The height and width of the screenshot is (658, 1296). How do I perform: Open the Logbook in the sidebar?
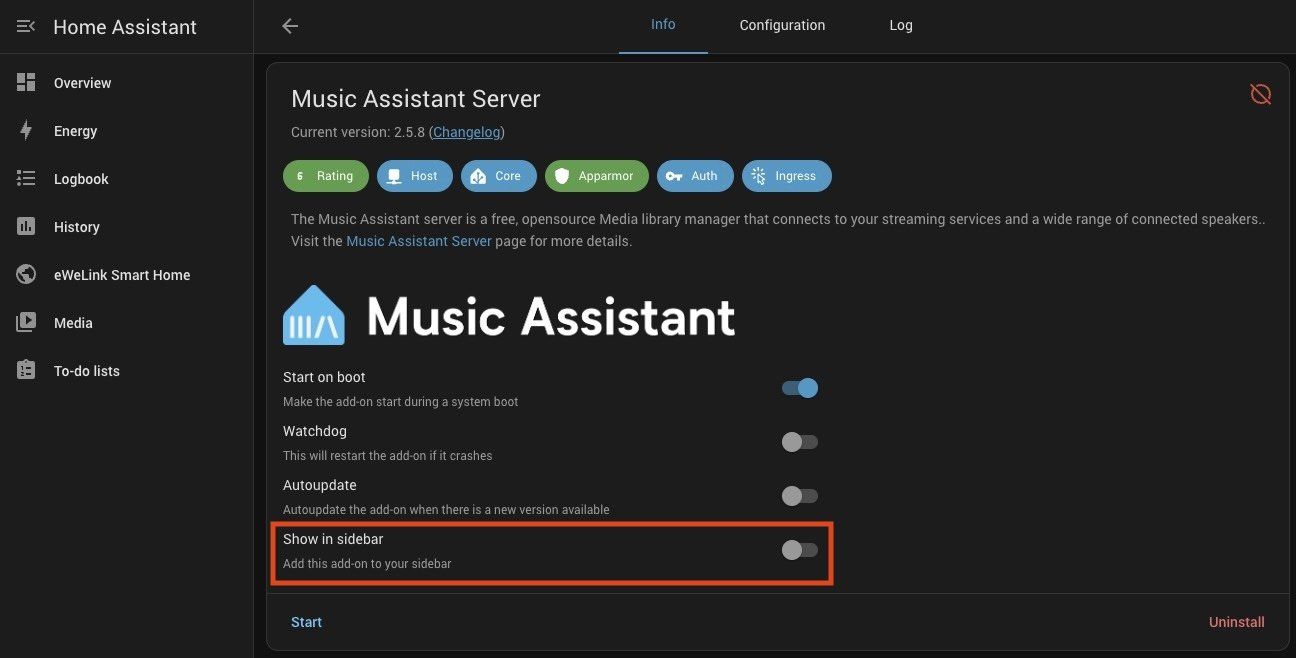(126, 179)
